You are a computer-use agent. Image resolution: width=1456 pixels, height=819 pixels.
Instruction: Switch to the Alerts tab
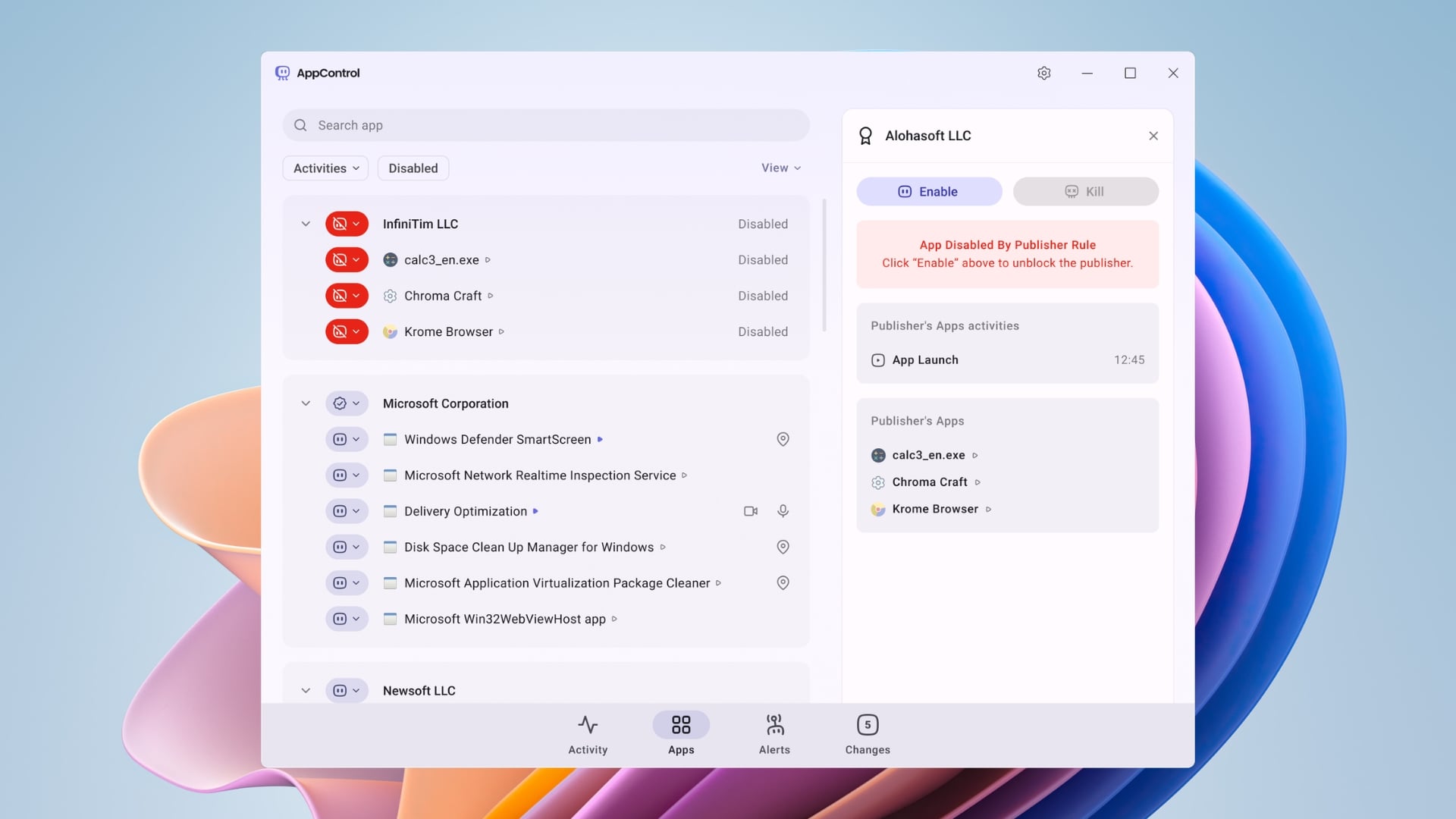click(774, 735)
